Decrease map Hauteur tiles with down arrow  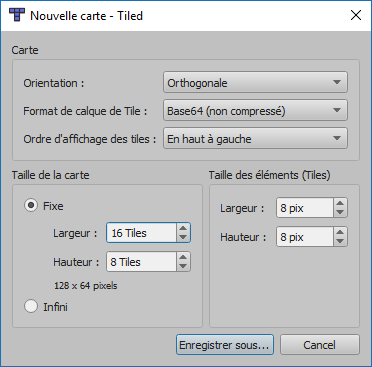183,266
